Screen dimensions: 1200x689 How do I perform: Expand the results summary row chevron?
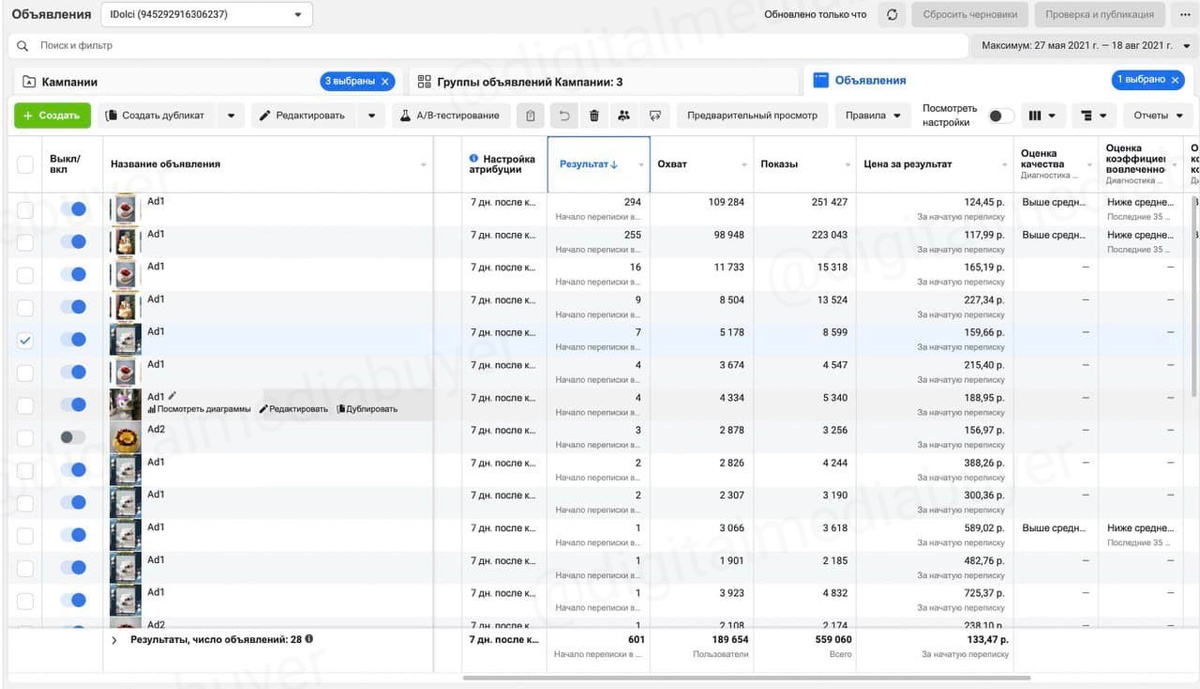tap(114, 639)
